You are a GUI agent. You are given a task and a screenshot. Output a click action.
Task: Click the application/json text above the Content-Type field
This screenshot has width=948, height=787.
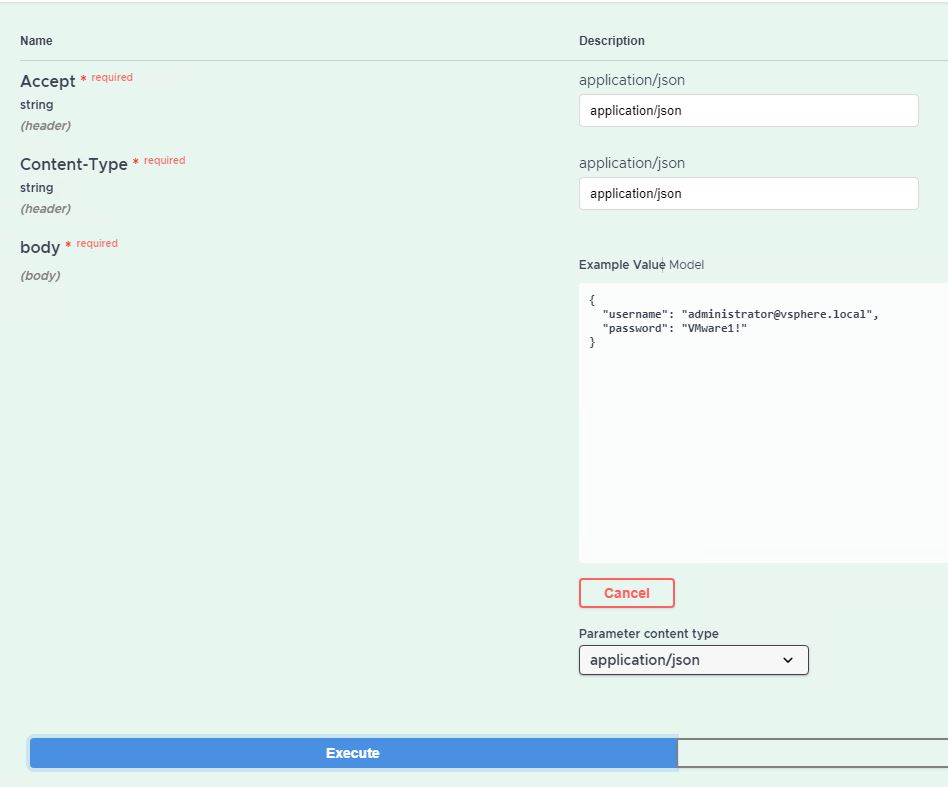[631, 163]
